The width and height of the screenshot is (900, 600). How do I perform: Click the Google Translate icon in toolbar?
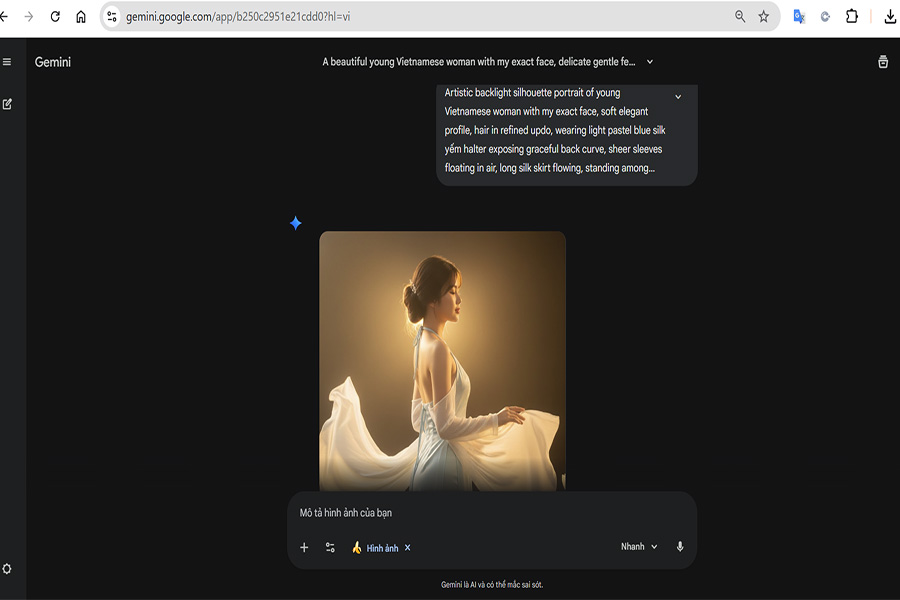point(799,17)
